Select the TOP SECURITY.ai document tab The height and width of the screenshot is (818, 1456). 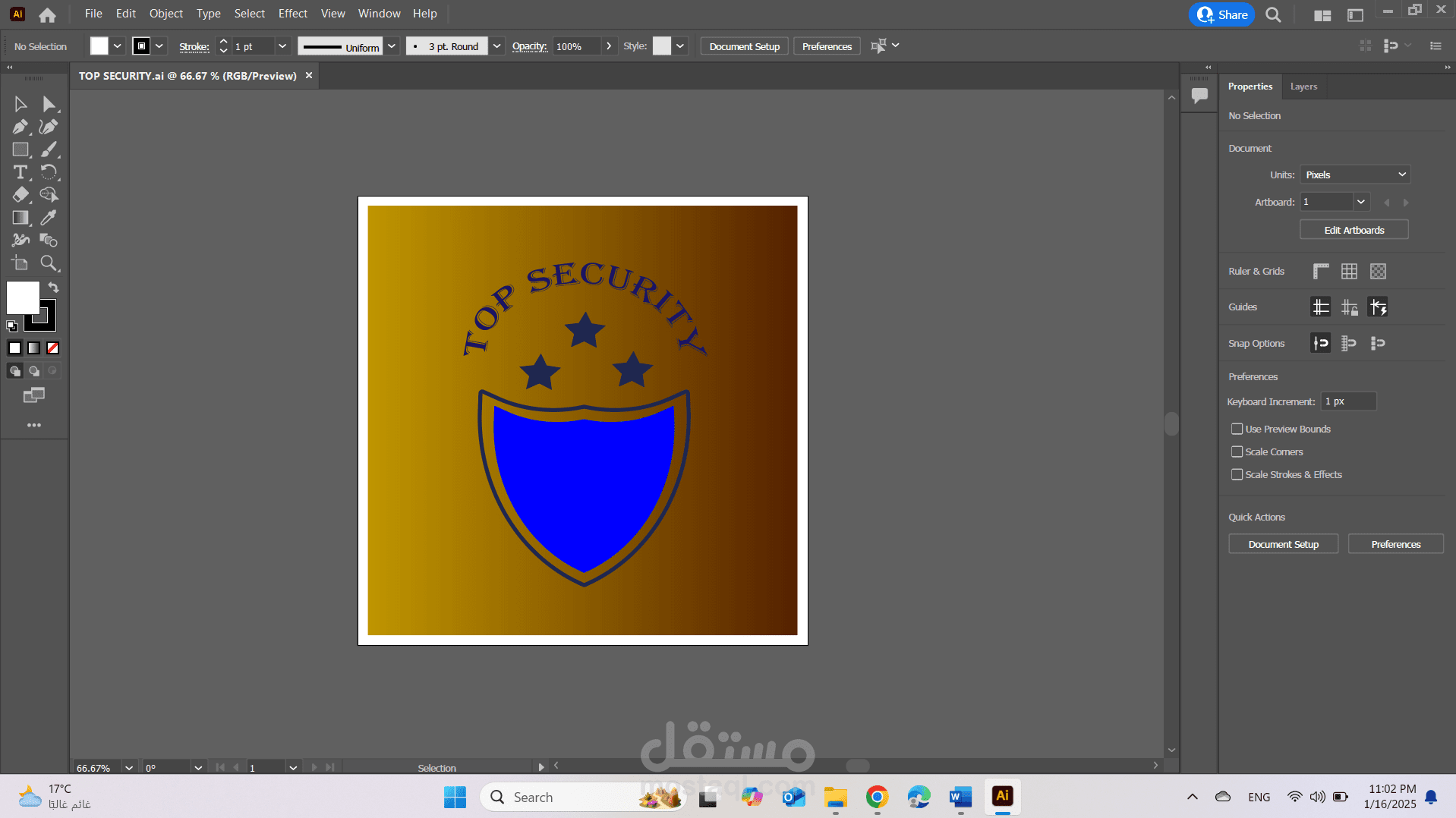pyautogui.click(x=188, y=76)
